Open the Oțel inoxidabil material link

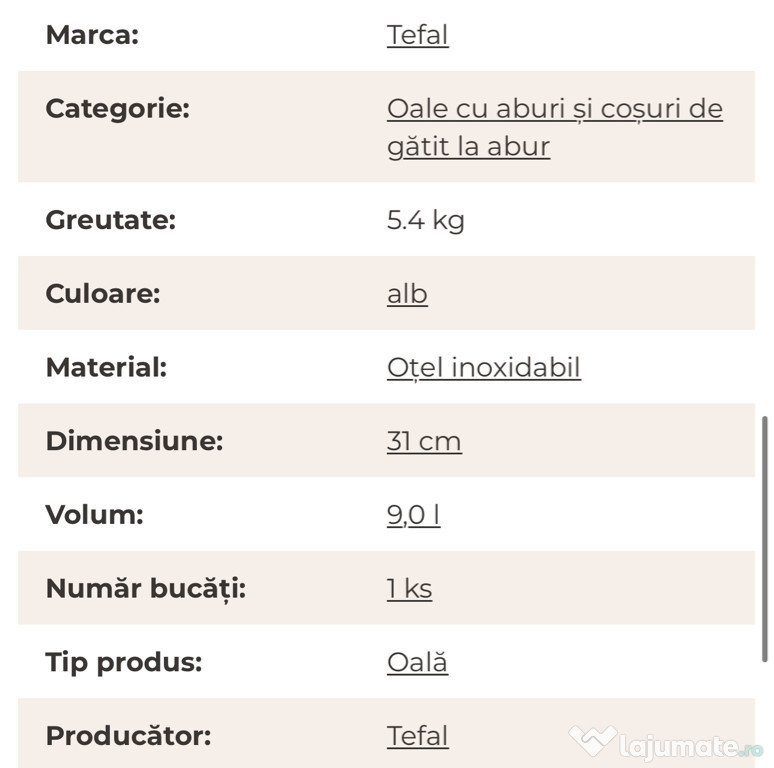point(484,368)
